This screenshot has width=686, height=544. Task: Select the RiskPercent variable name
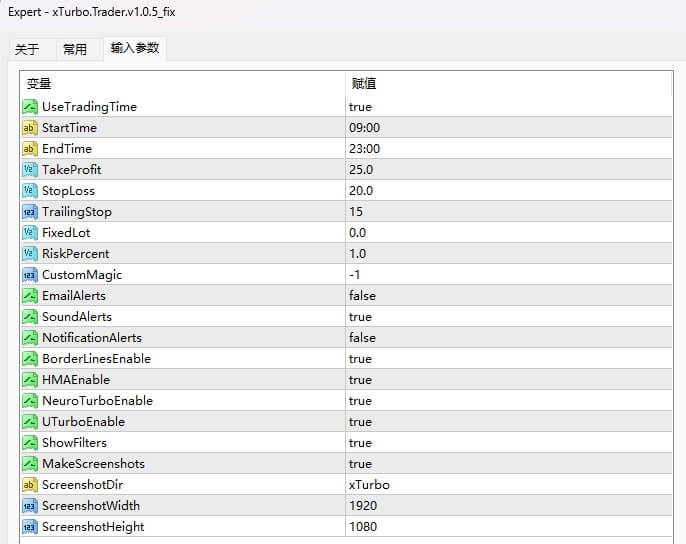[76, 254]
